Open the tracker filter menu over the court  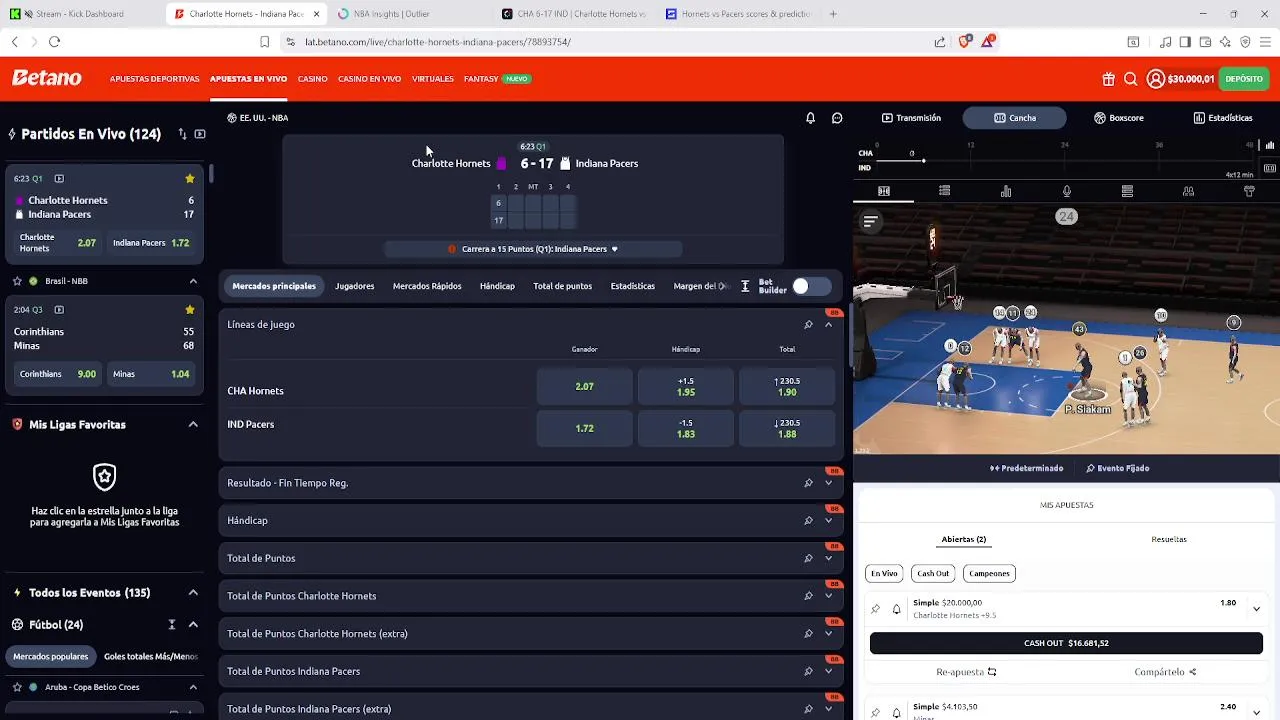(x=870, y=221)
